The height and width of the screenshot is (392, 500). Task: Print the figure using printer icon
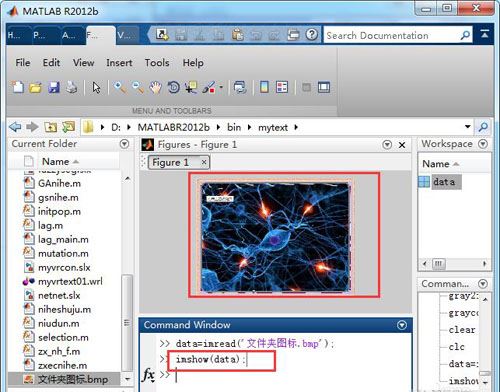tap(71, 88)
